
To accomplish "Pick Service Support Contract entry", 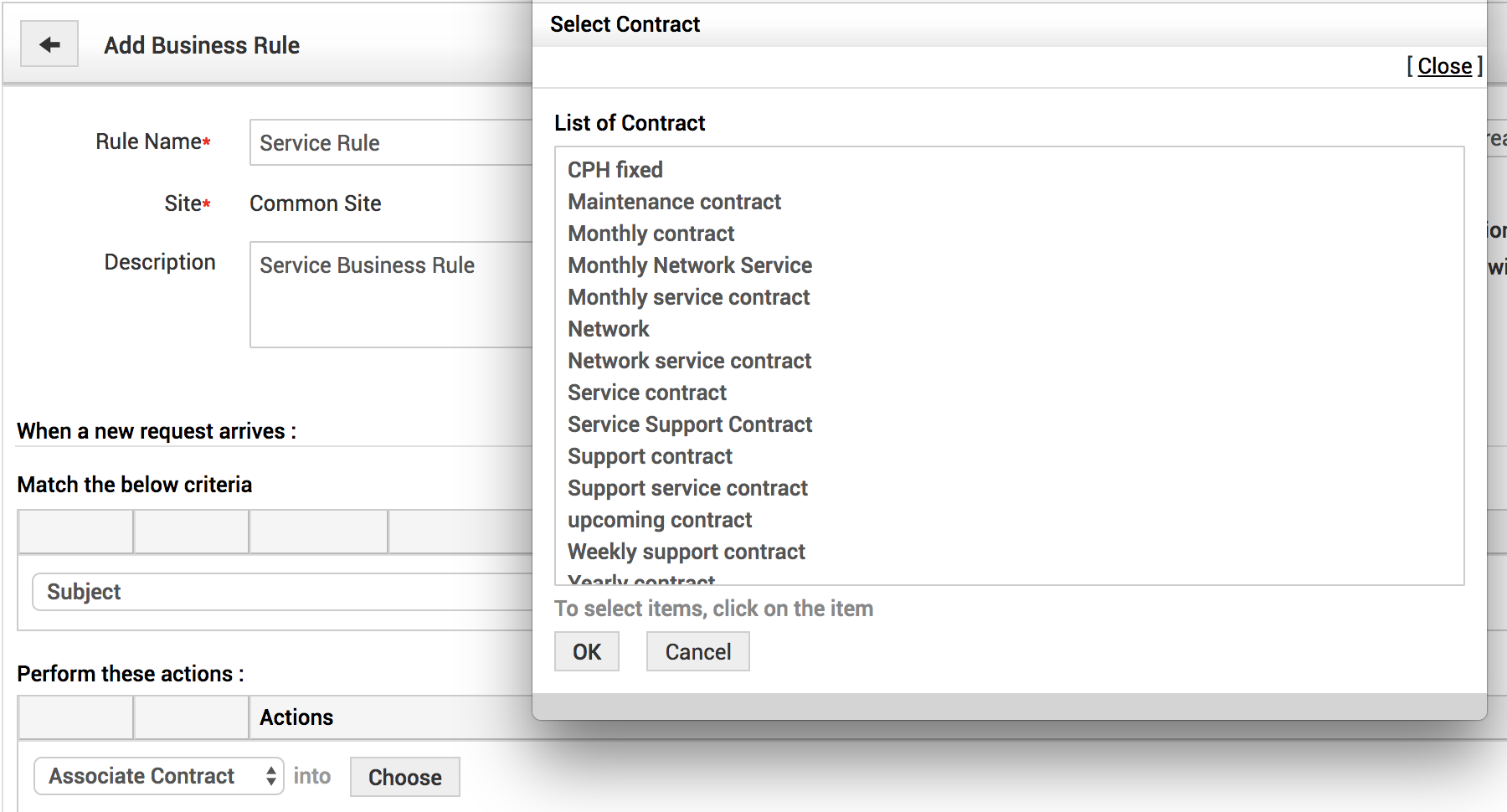I will click(690, 424).
